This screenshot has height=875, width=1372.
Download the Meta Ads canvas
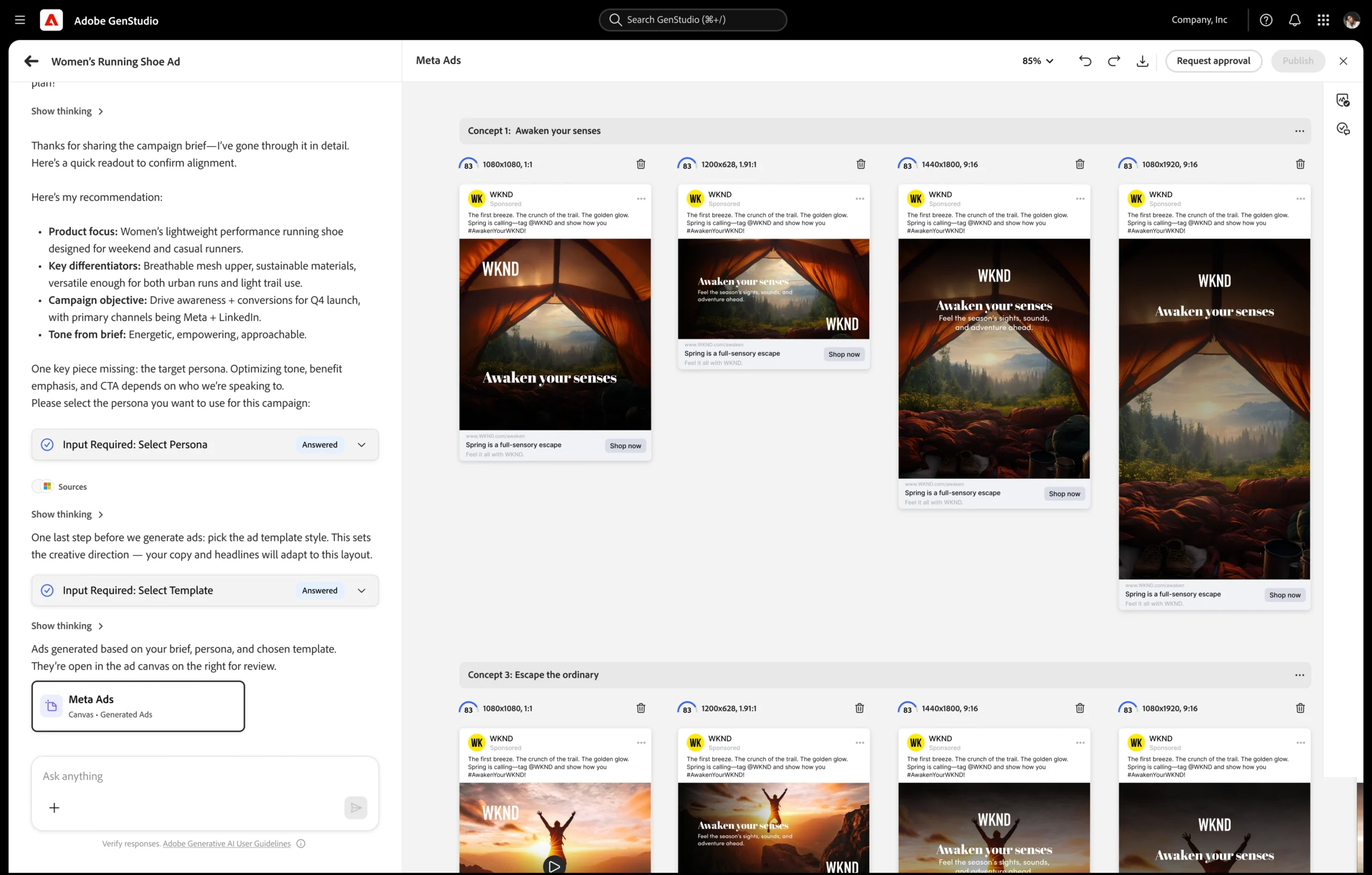coord(1143,61)
